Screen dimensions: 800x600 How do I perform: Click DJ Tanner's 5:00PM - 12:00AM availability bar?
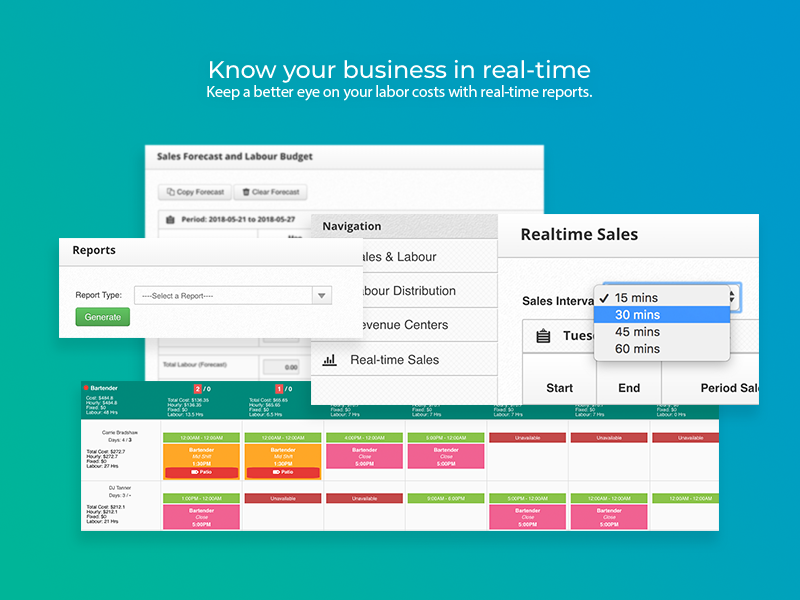[528, 498]
